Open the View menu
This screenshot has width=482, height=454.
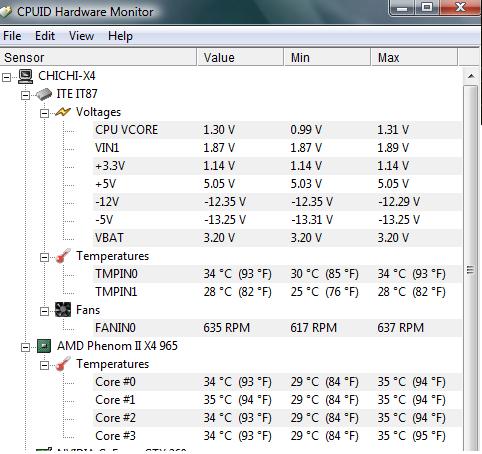coord(81,36)
